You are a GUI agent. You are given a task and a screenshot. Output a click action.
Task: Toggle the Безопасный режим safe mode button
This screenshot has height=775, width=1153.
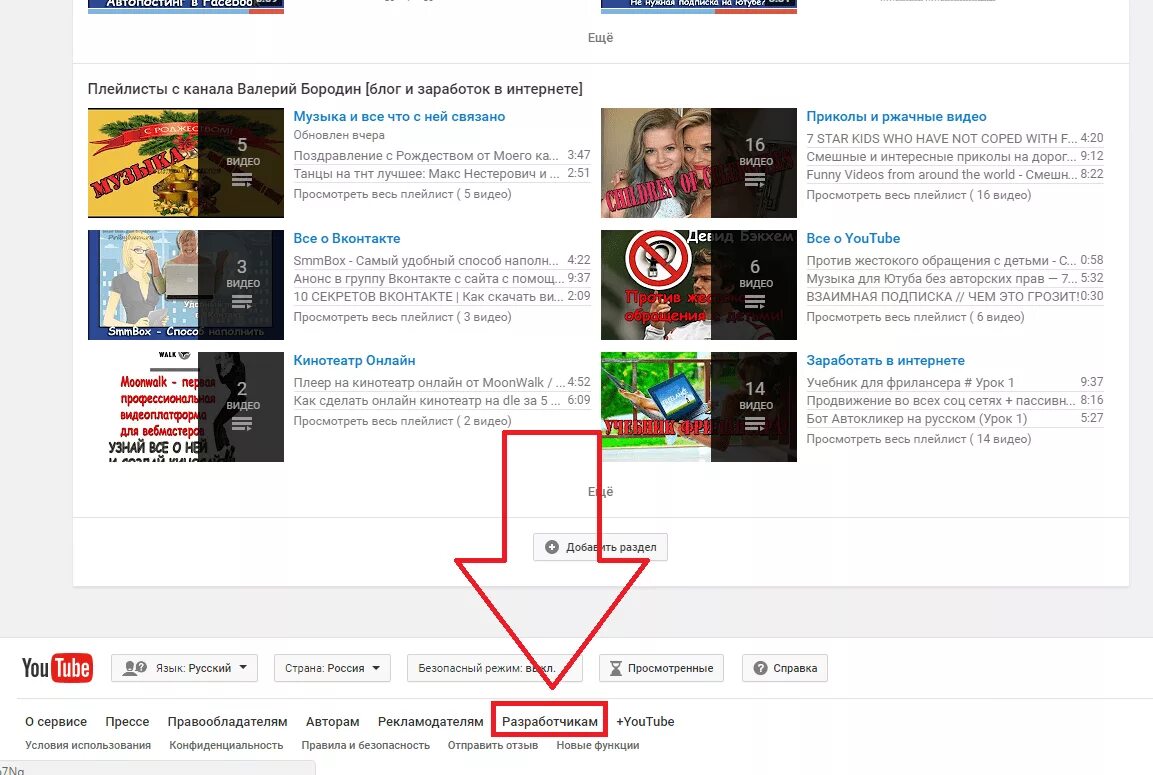click(x=494, y=668)
